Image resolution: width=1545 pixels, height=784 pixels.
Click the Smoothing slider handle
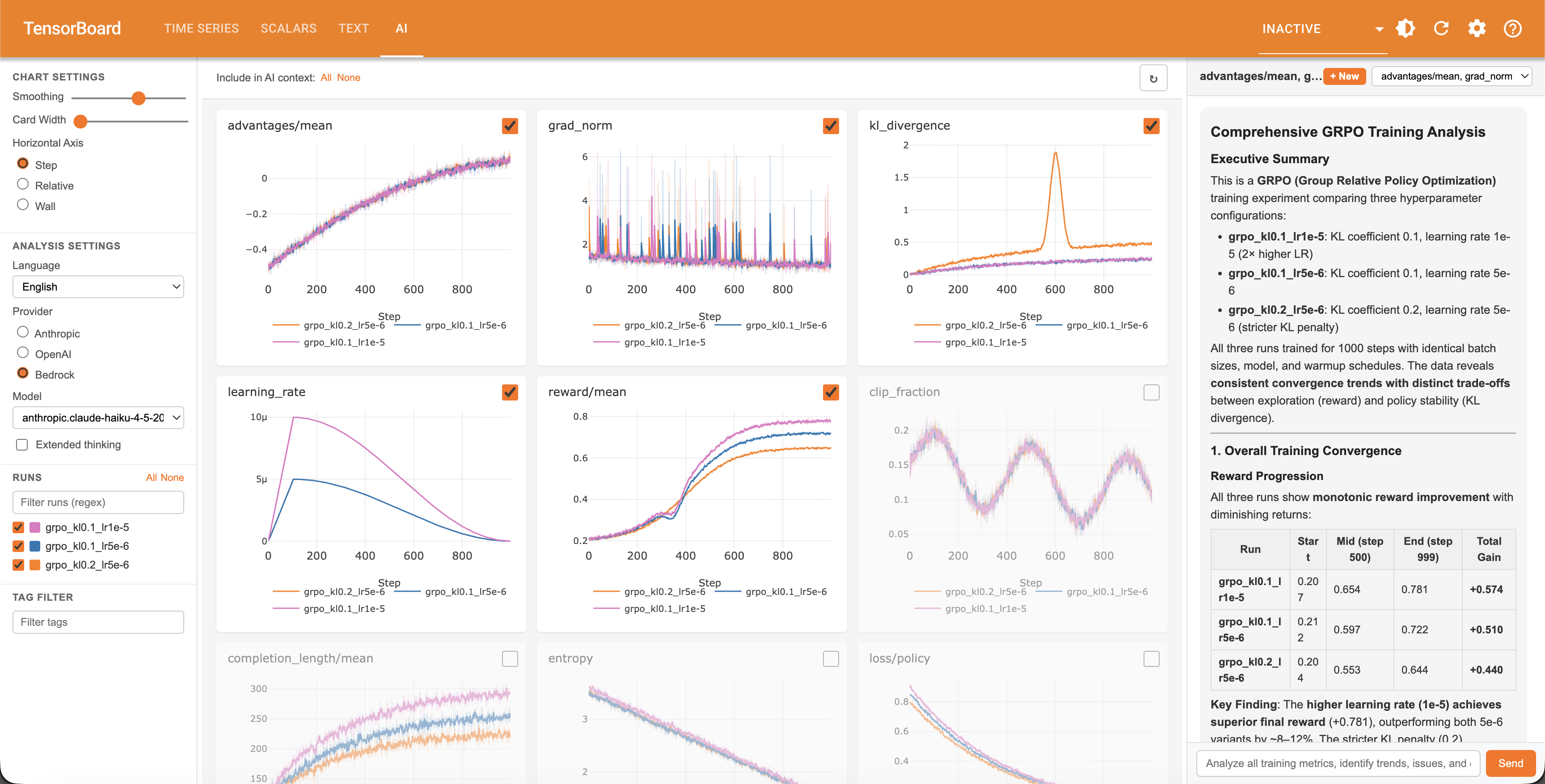click(139, 98)
